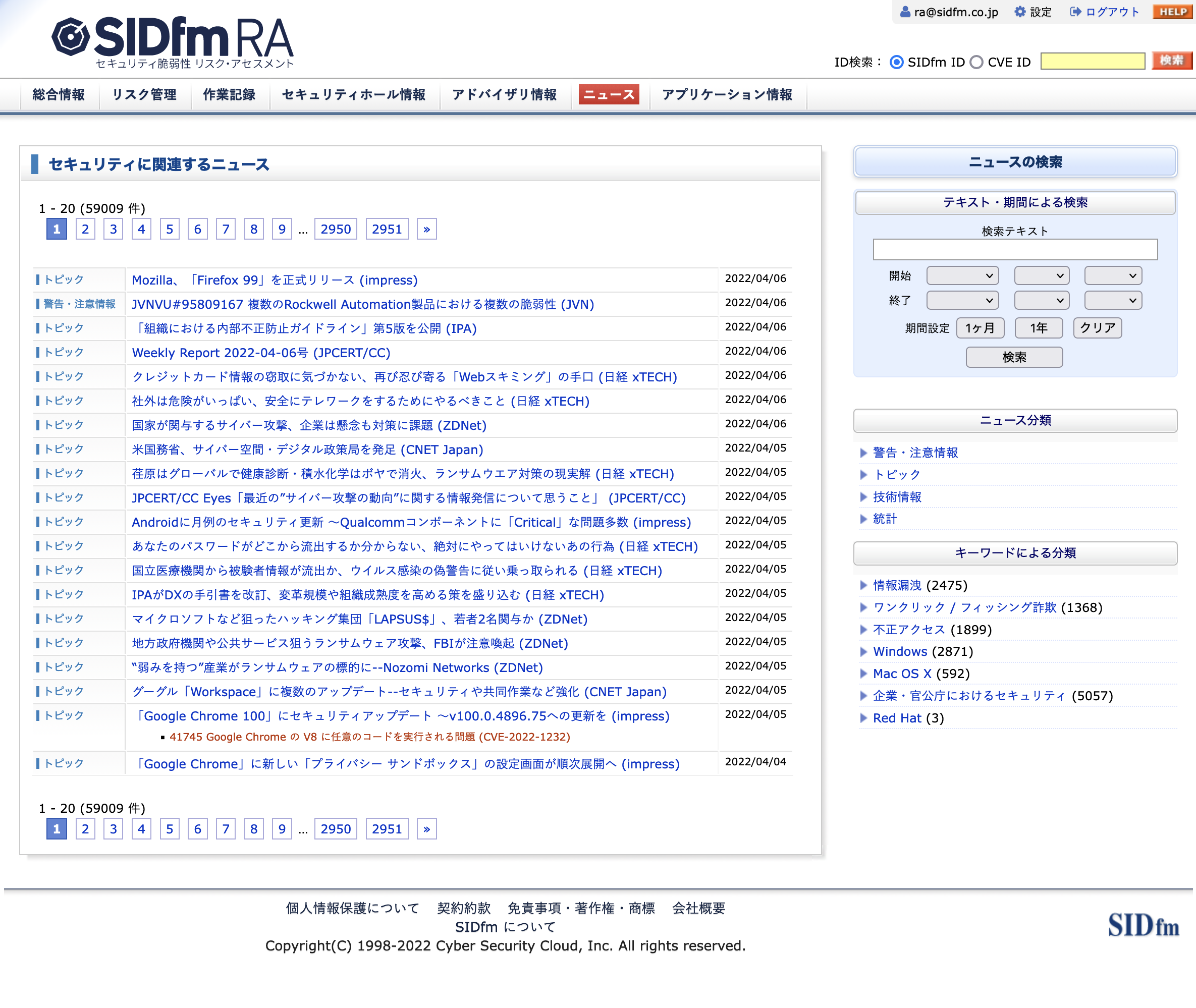1196x1008 pixels.
Task: Open the second 開始 date dropdown
Action: pos(1042,276)
